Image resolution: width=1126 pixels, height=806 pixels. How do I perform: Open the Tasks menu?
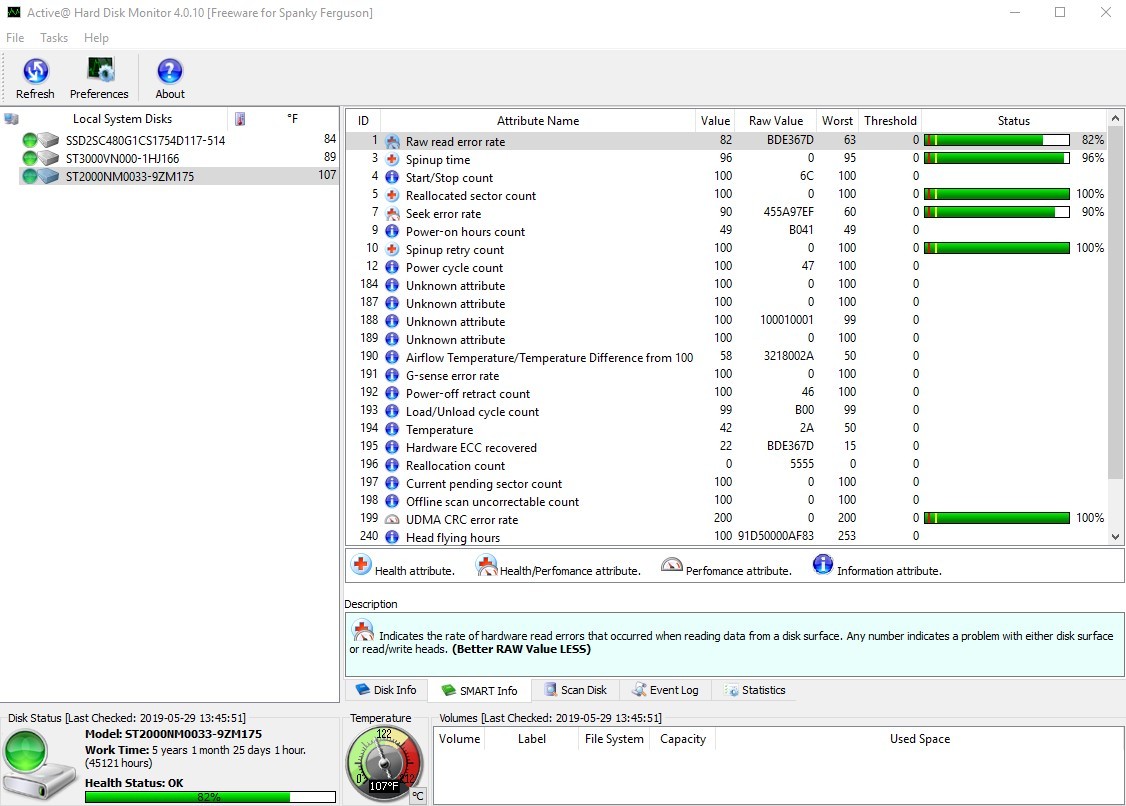[54, 38]
